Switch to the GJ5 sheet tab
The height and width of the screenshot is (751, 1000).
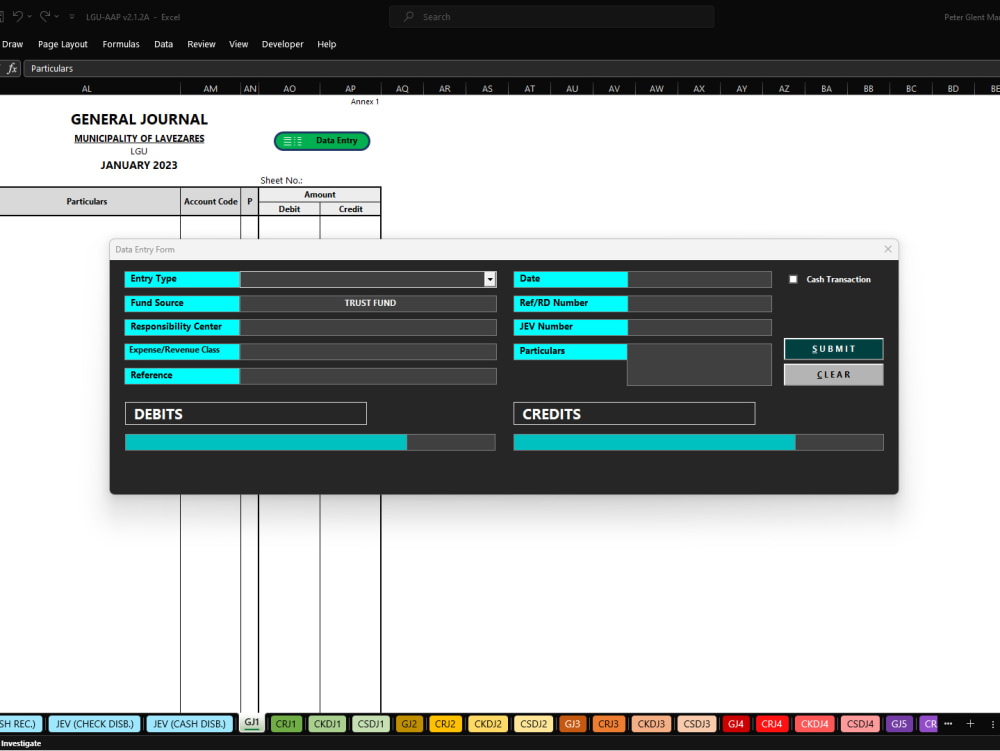click(x=899, y=724)
